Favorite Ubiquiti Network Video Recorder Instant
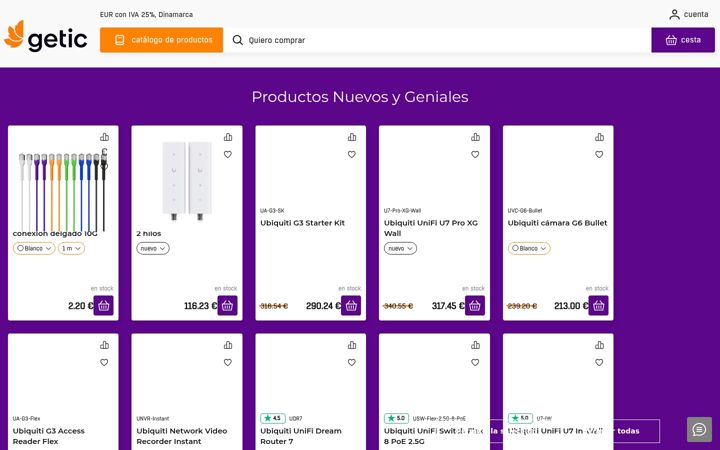 point(228,363)
